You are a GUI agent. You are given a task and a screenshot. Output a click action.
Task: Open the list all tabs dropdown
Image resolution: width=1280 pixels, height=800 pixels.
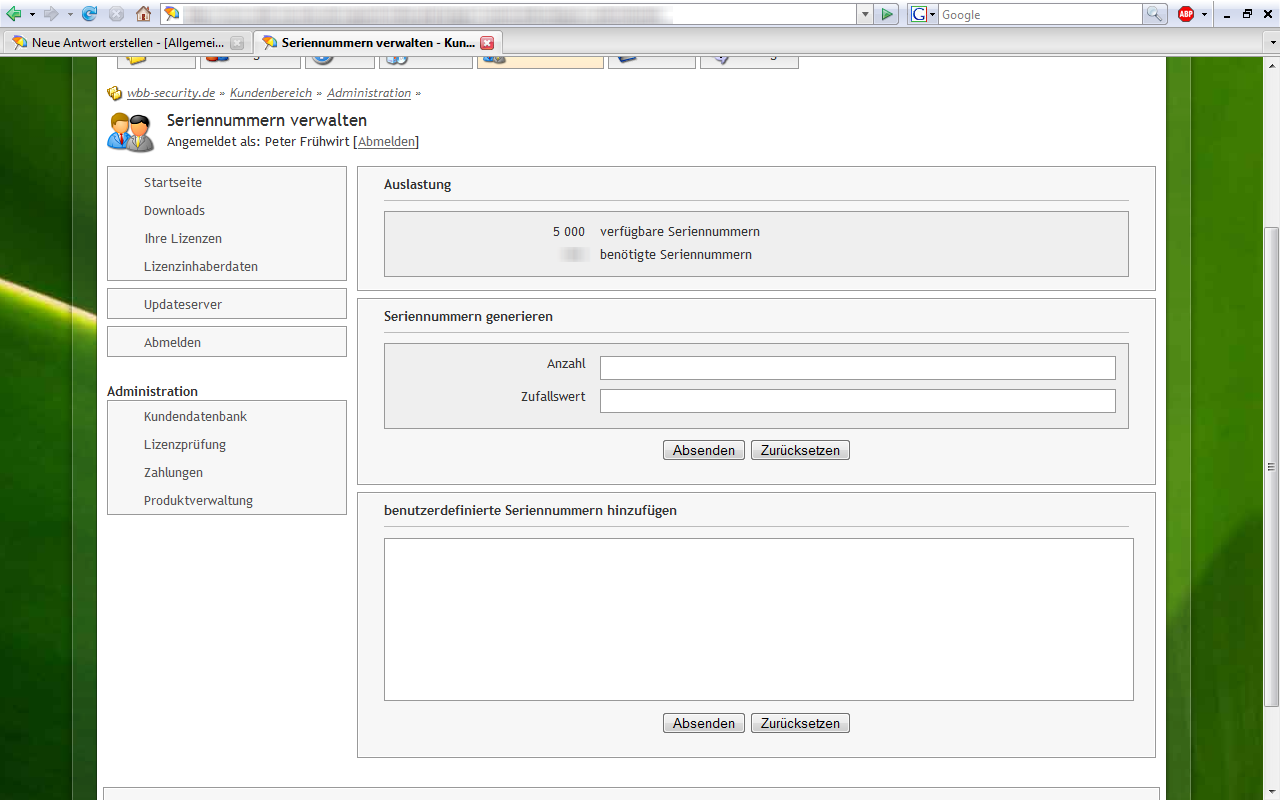pos(1272,43)
